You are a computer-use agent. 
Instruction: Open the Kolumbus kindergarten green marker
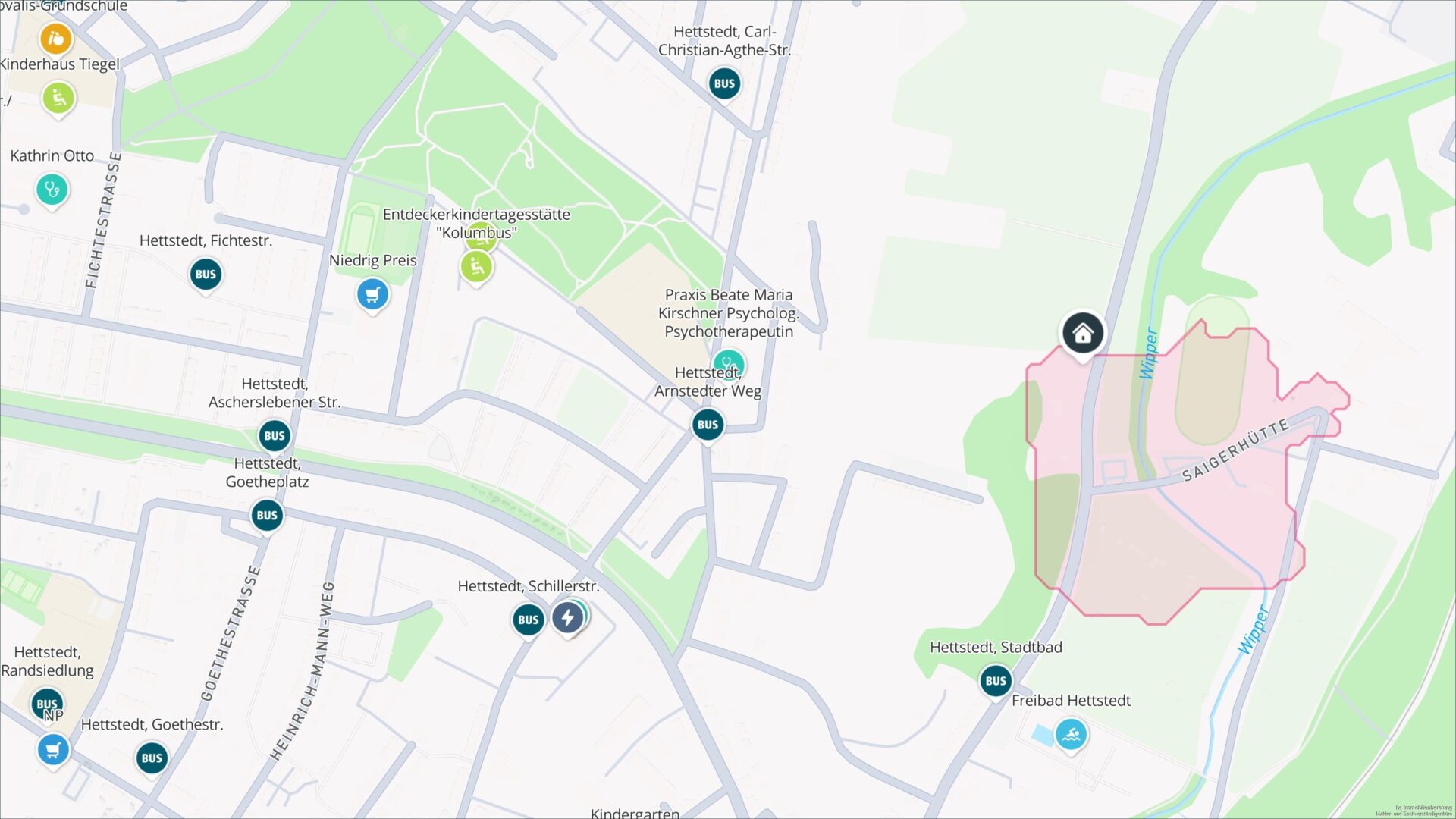click(x=476, y=267)
